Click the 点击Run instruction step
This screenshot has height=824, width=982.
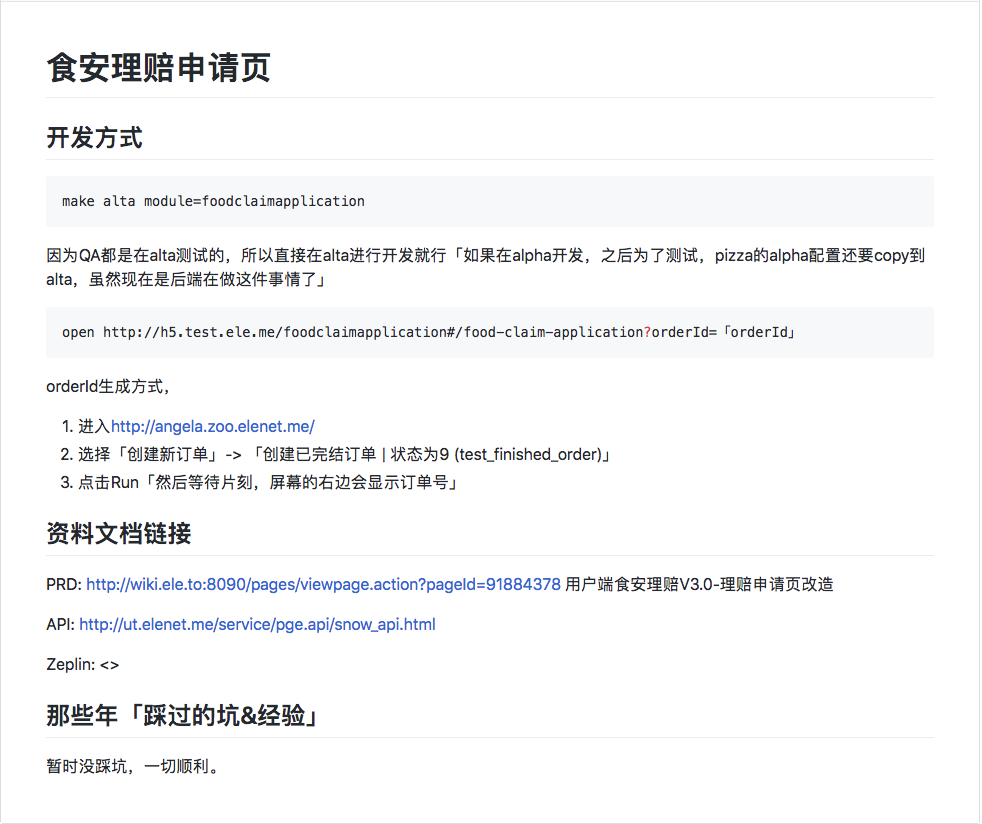[x=260, y=482]
